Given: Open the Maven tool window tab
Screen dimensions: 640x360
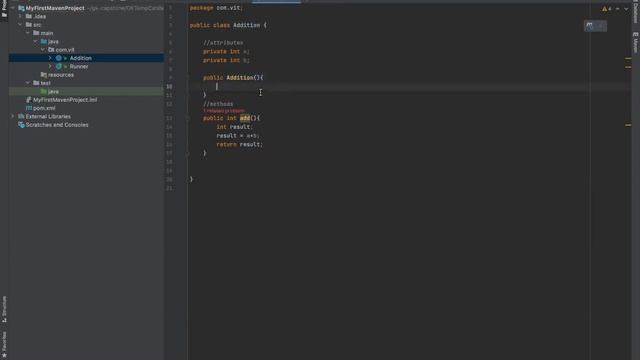Looking at the screenshot, I should (x=636, y=43).
